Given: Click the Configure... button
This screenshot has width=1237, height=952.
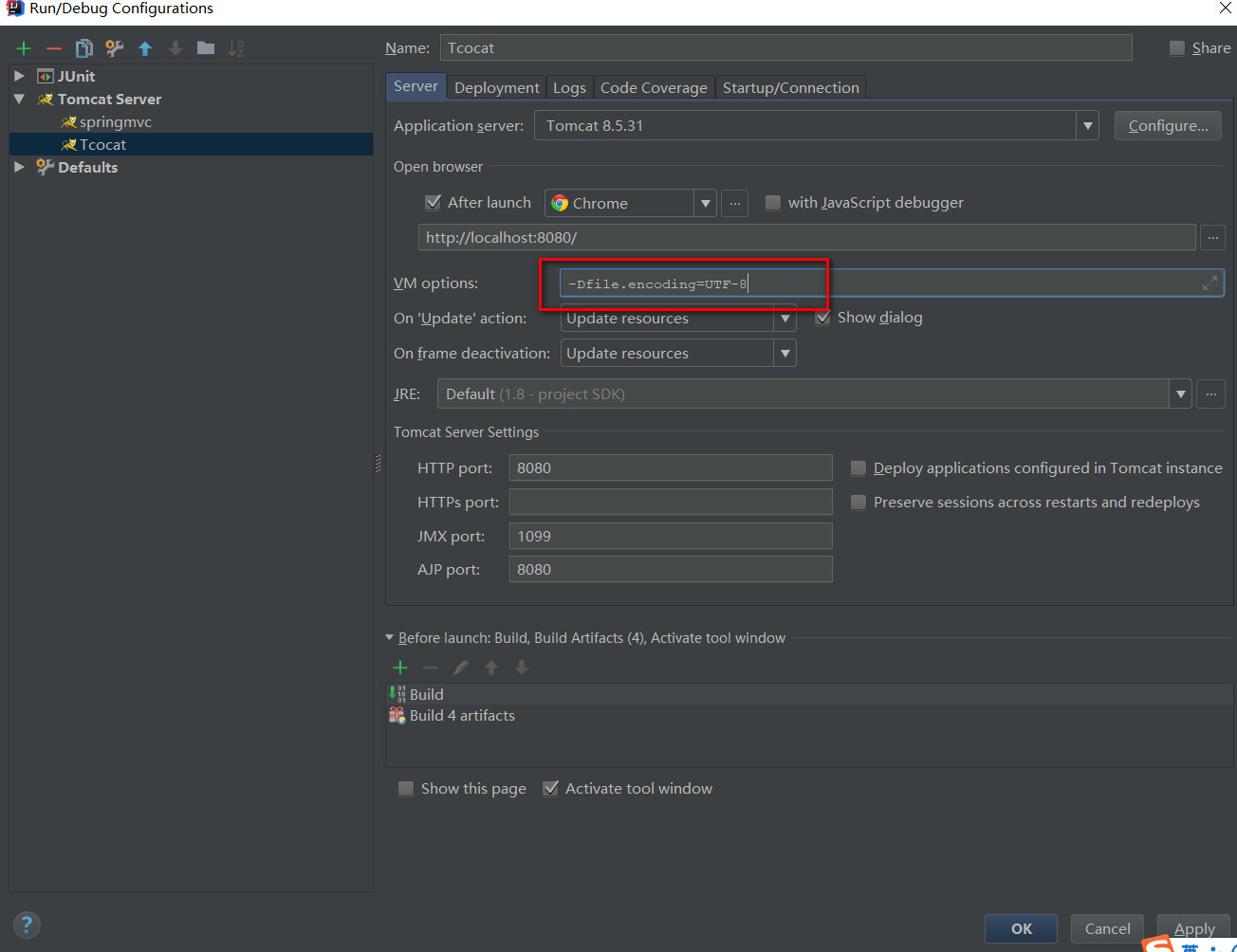Looking at the screenshot, I should [x=1168, y=125].
